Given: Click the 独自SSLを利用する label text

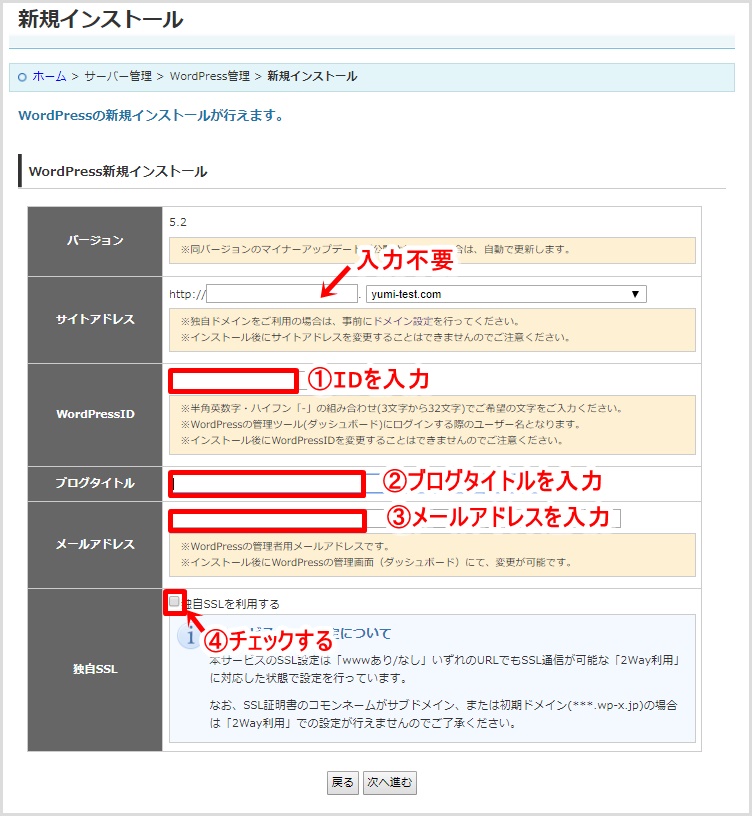Looking at the screenshot, I should pyautogui.click(x=232, y=604).
